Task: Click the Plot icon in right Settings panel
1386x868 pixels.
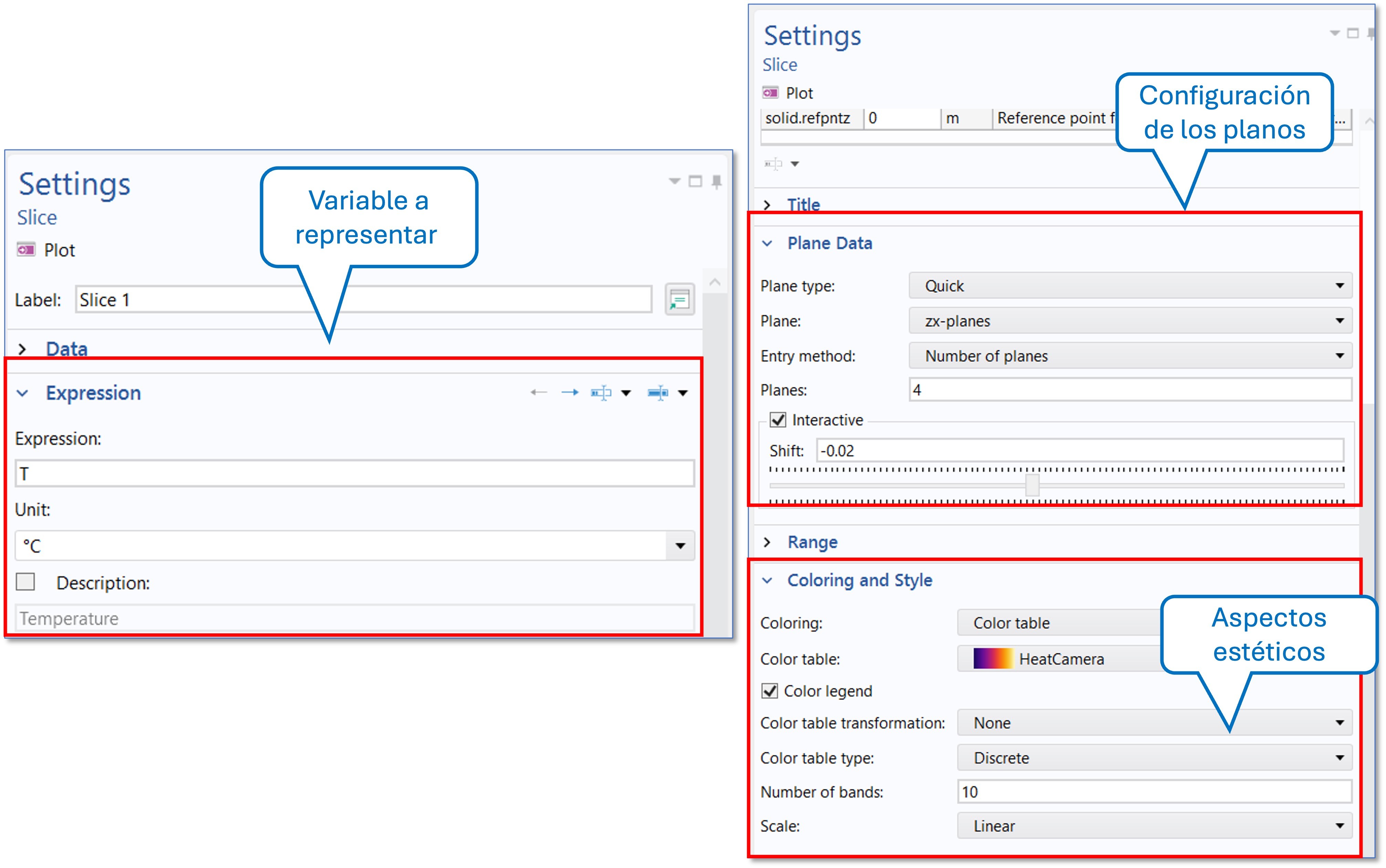Action: 770,92
